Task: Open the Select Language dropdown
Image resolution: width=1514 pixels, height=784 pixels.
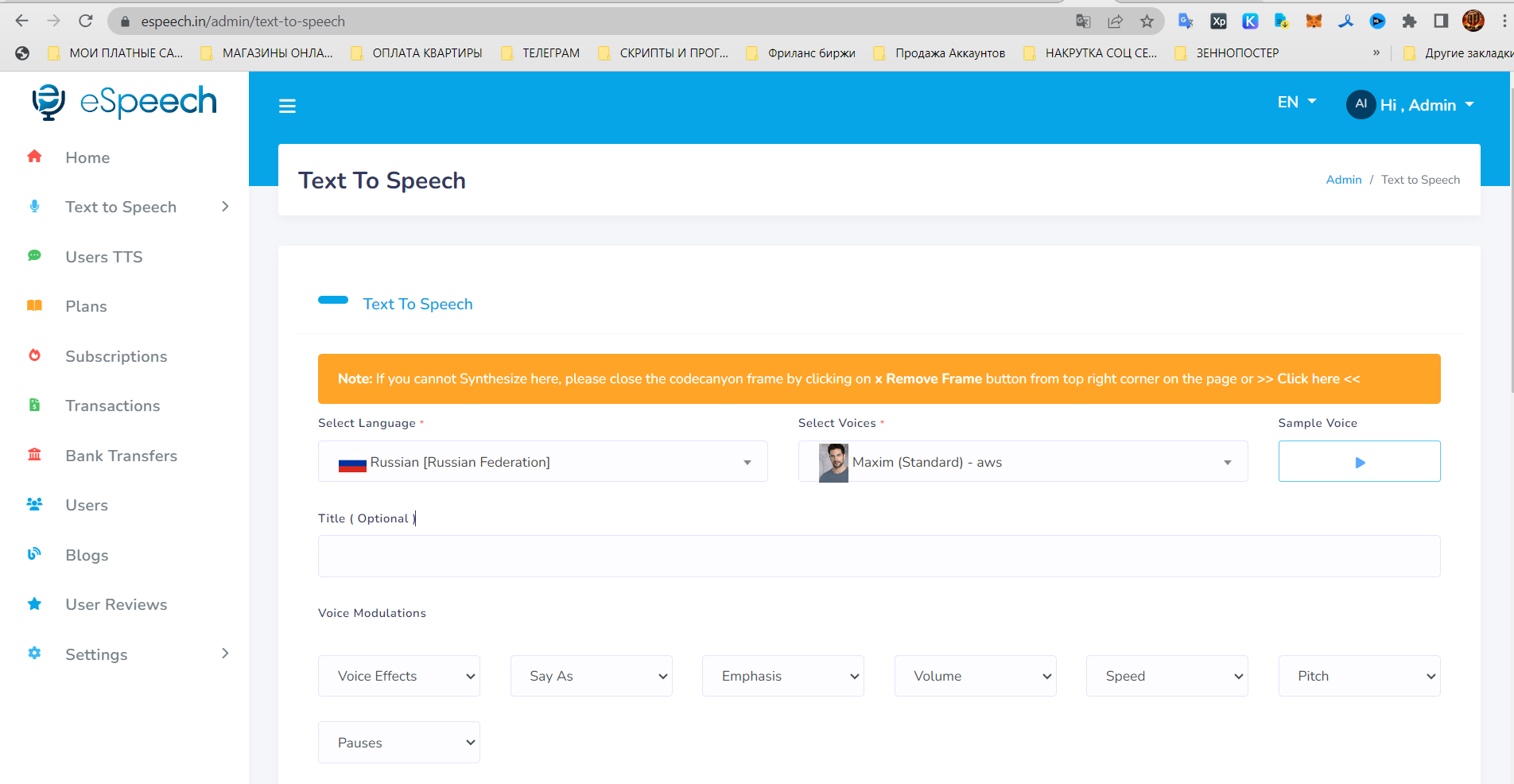Action: click(542, 462)
